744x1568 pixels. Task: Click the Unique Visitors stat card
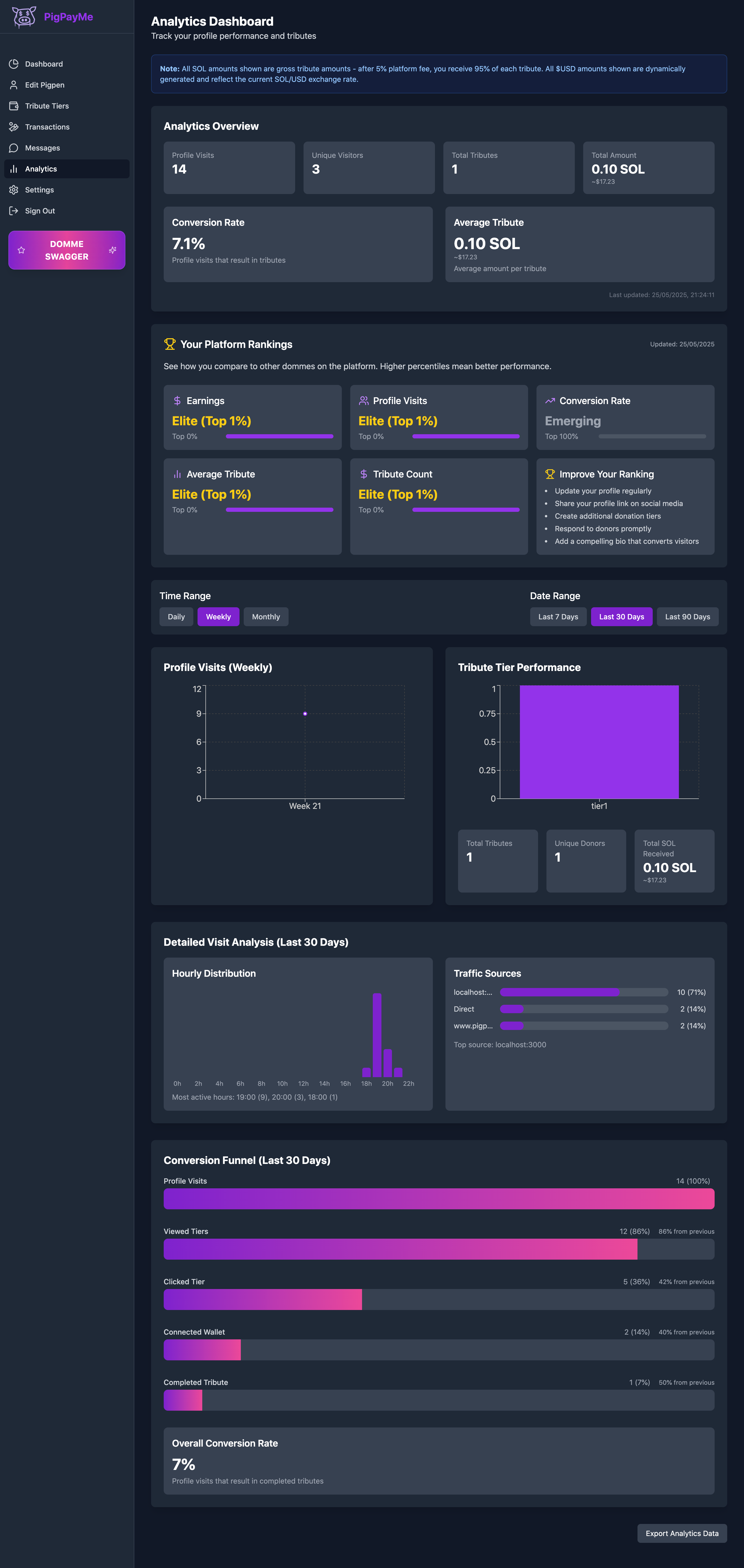click(369, 168)
